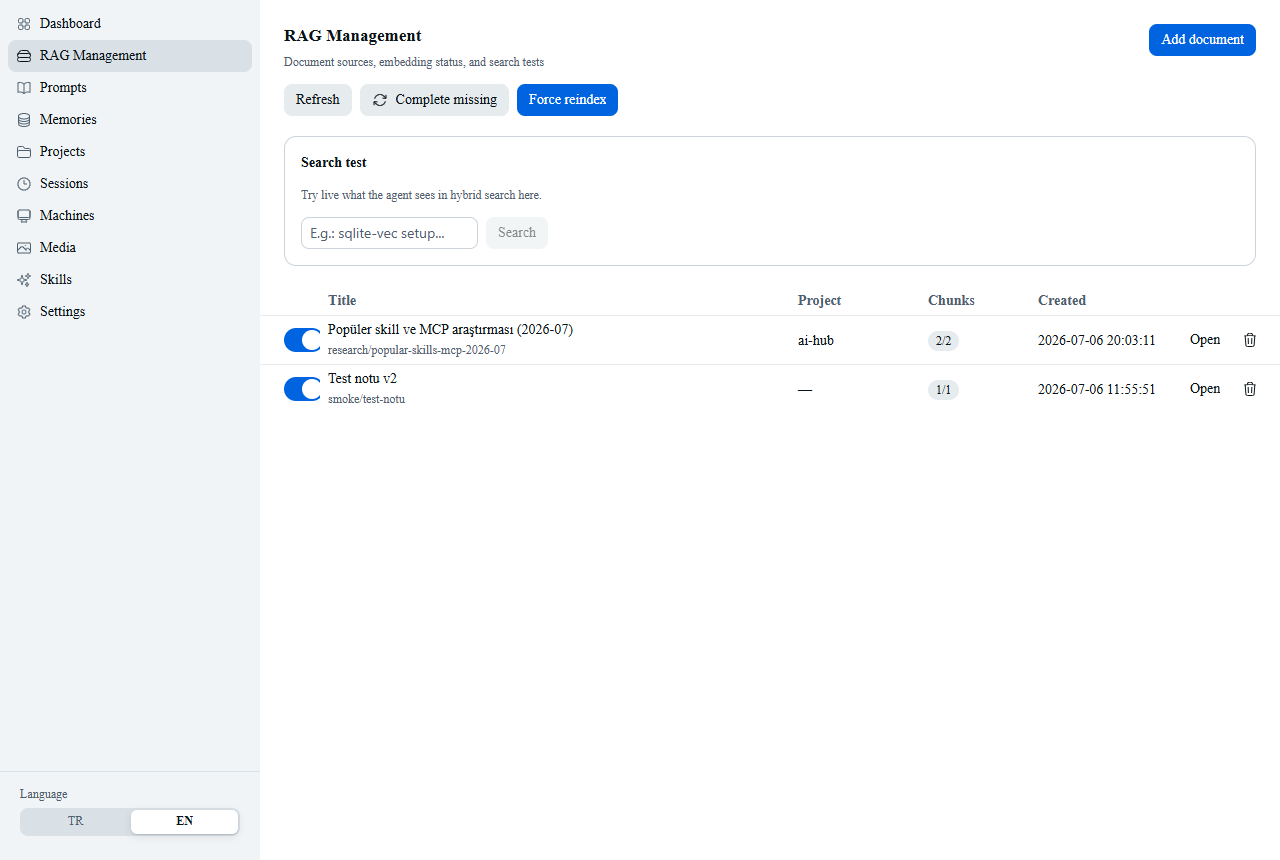Click the path research/popular-skills-mcp-2026-07
This screenshot has height=860, width=1280.
[417, 350]
